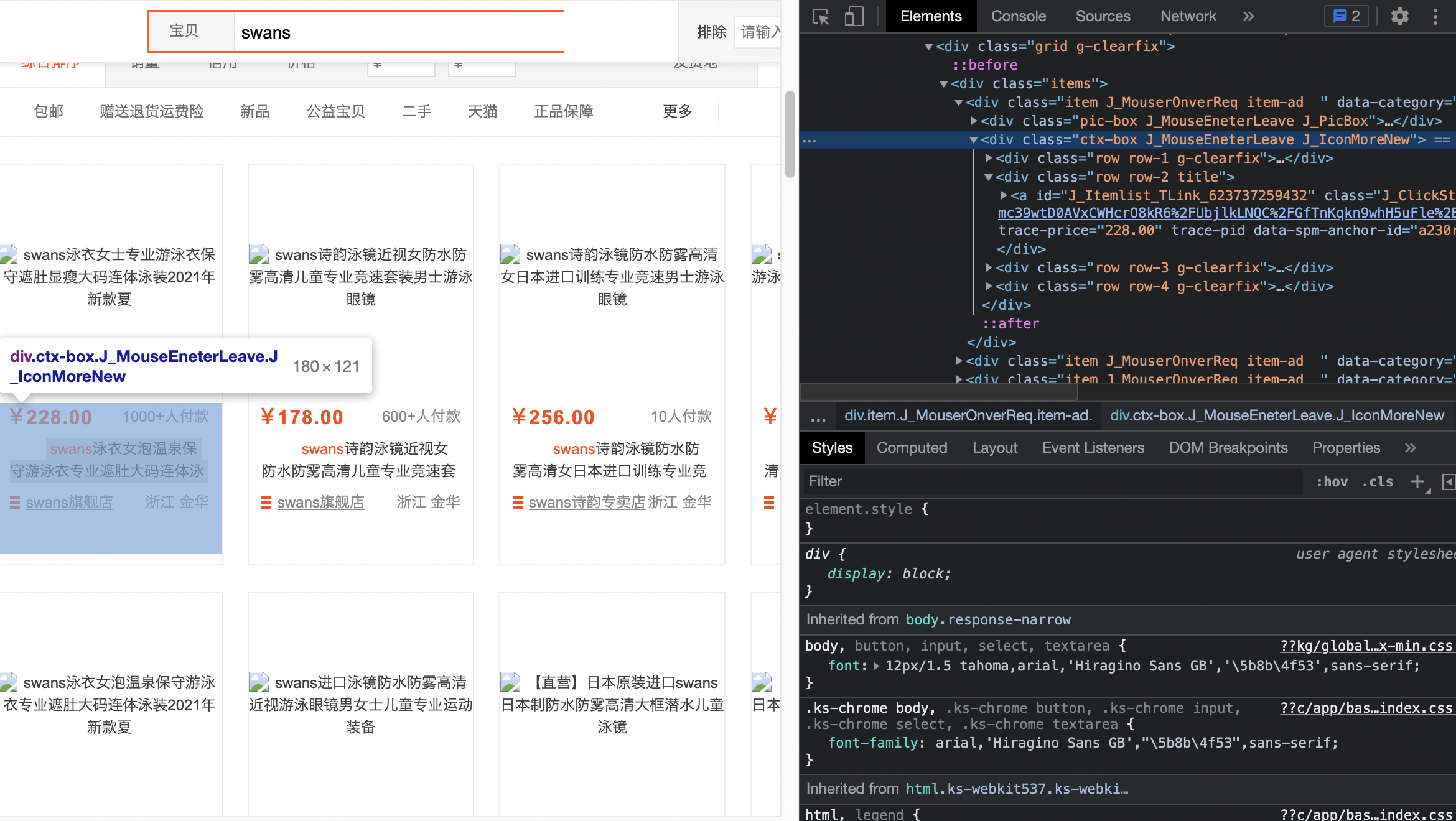Expand the row row-3 g-clearfix node

[989, 267]
